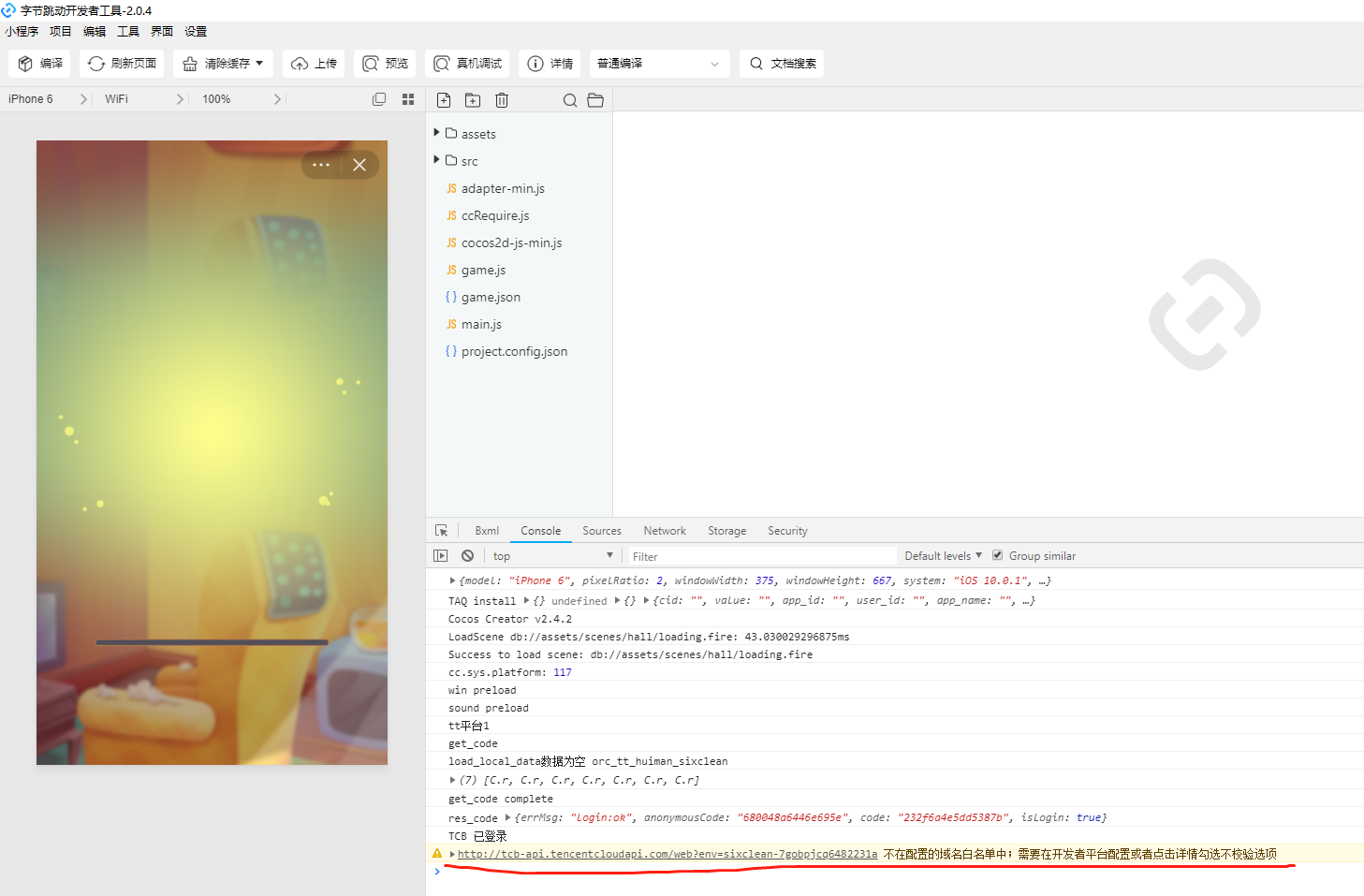Expand the model iPhone 6 log object

pyautogui.click(x=453, y=580)
